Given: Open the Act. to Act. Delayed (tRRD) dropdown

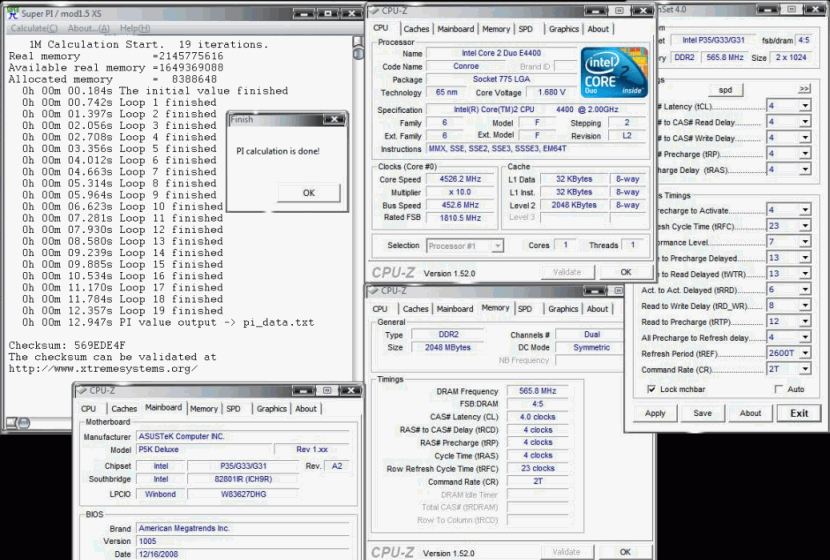Looking at the screenshot, I should pos(805,290).
